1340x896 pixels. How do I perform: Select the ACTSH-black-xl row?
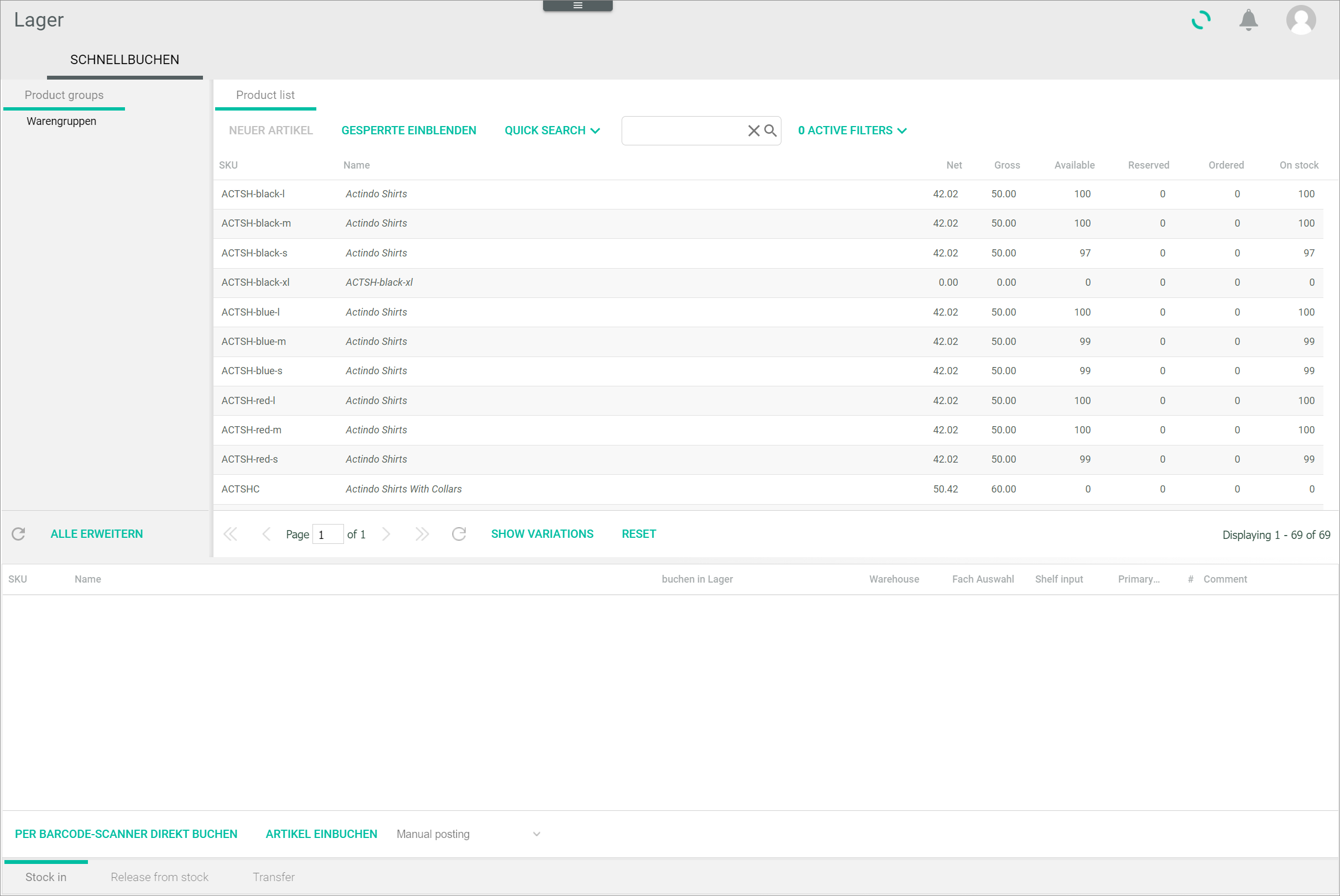(x=768, y=282)
